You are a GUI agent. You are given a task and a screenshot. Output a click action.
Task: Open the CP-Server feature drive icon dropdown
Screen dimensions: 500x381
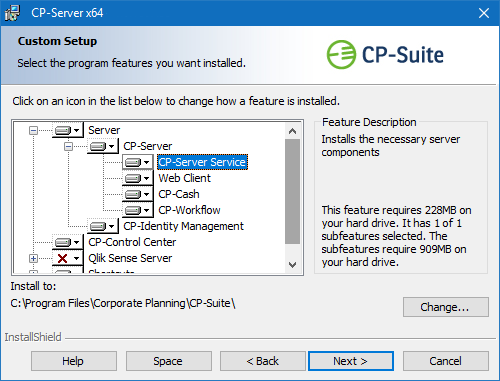coord(103,146)
